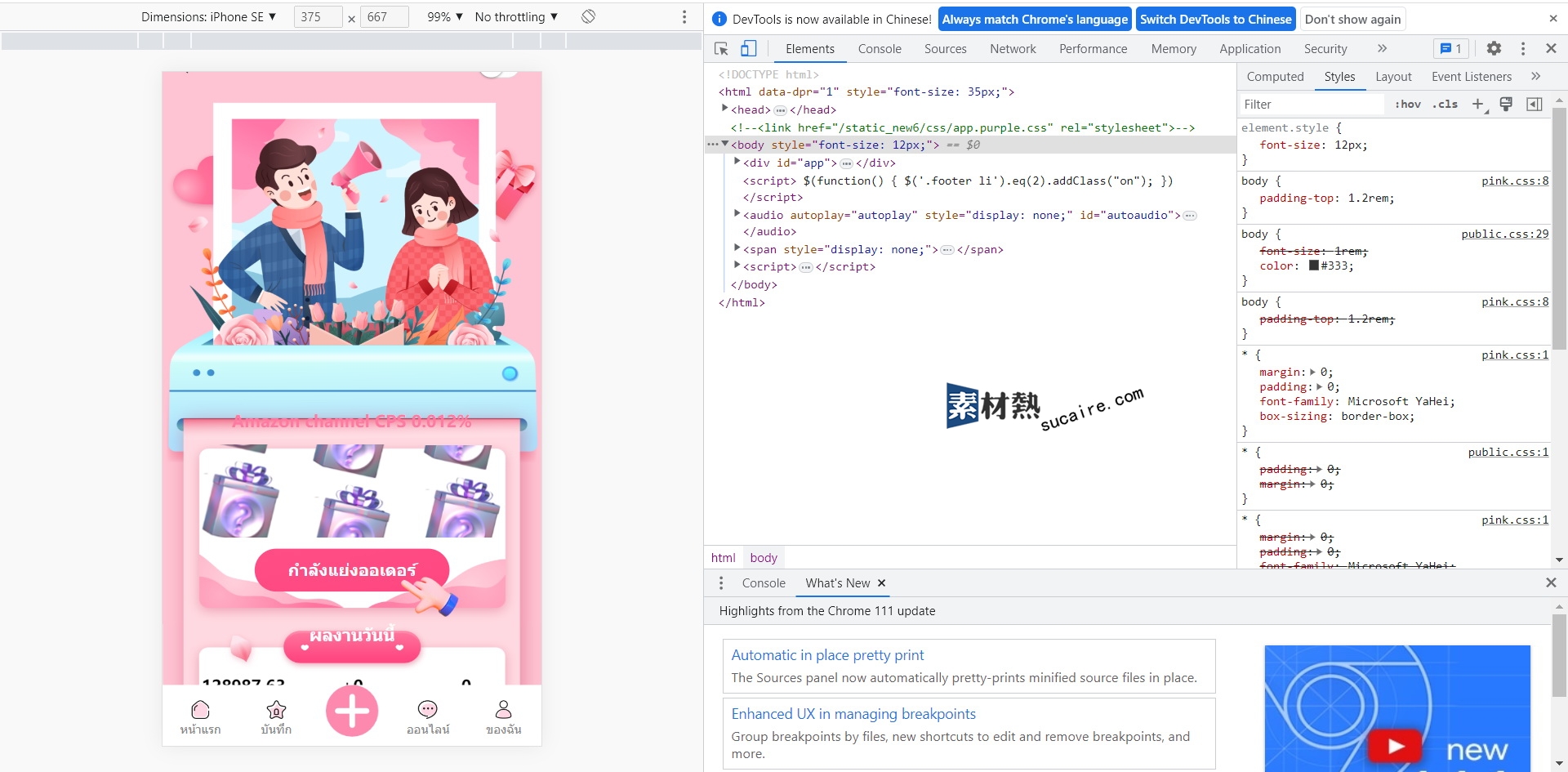Image resolution: width=1568 pixels, height=772 pixels.
Task: Click the info icon in language notice
Action: [x=719, y=19]
